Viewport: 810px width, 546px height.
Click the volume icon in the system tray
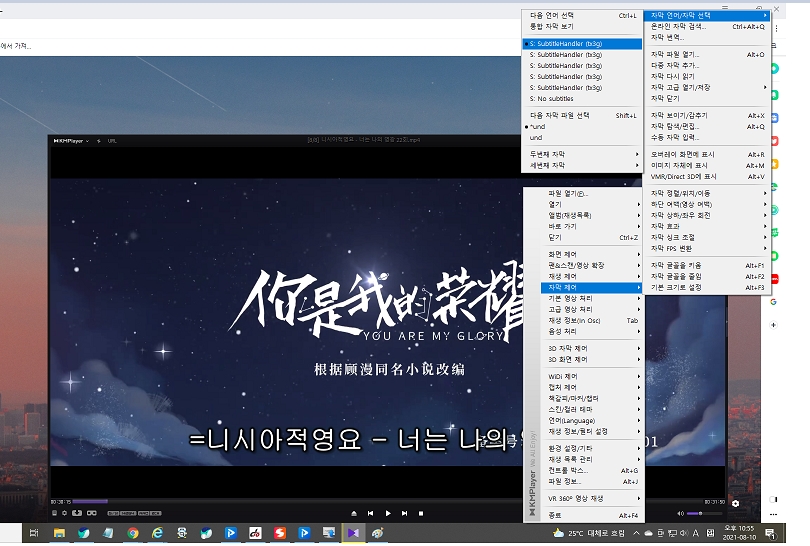pyautogui.click(x=684, y=533)
